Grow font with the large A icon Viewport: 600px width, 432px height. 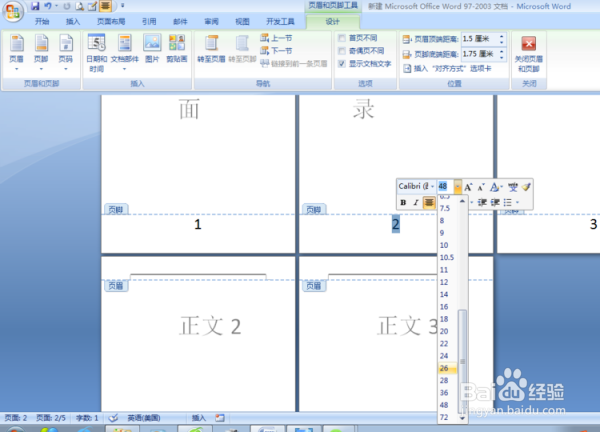(468, 187)
